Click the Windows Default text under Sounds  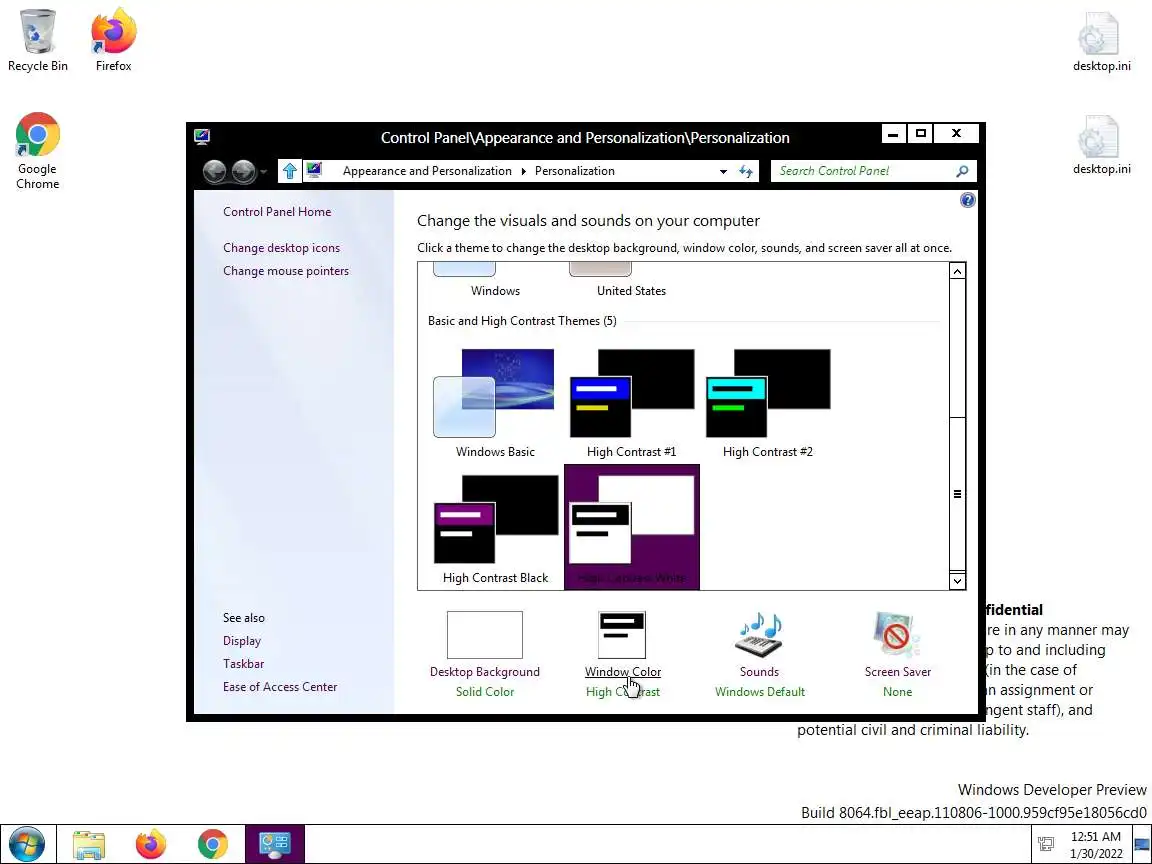(760, 691)
